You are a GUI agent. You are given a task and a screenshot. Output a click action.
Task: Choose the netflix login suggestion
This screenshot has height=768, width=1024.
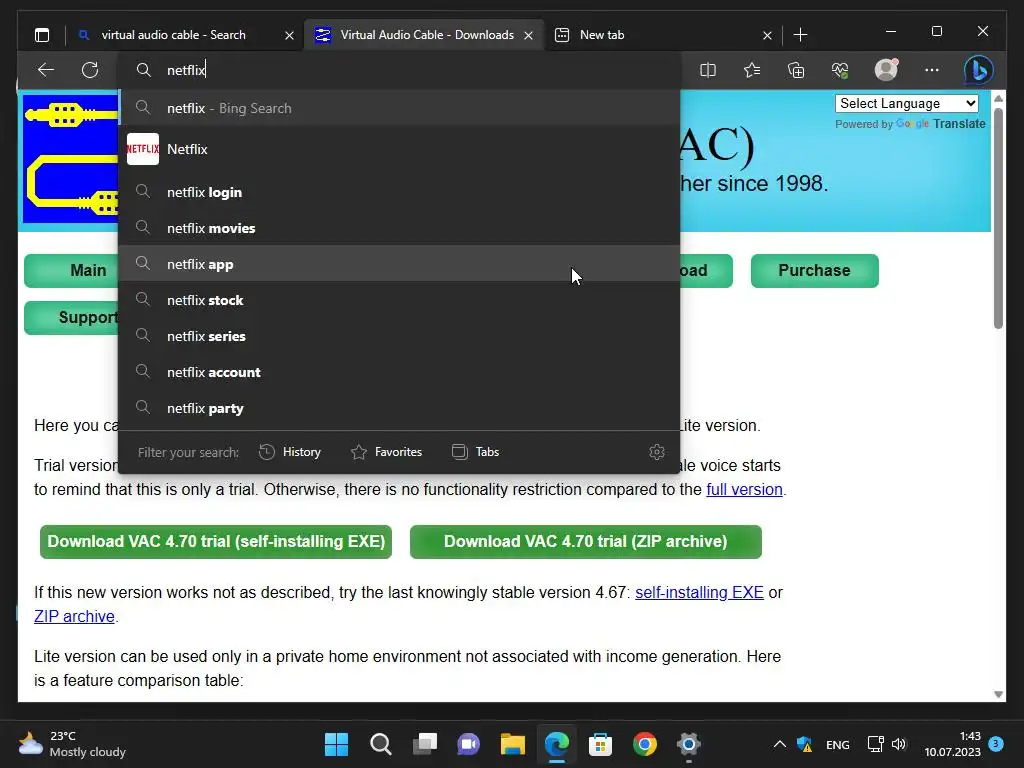(x=399, y=193)
